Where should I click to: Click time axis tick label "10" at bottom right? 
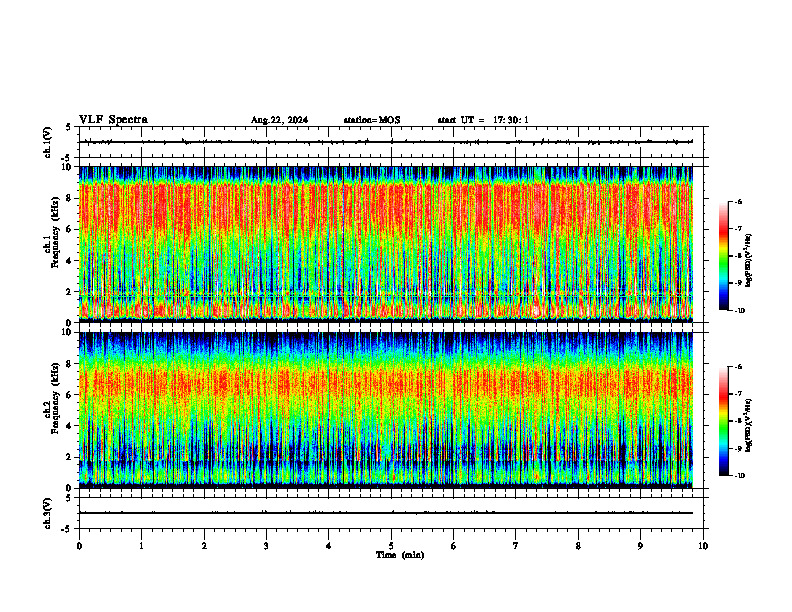click(703, 546)
